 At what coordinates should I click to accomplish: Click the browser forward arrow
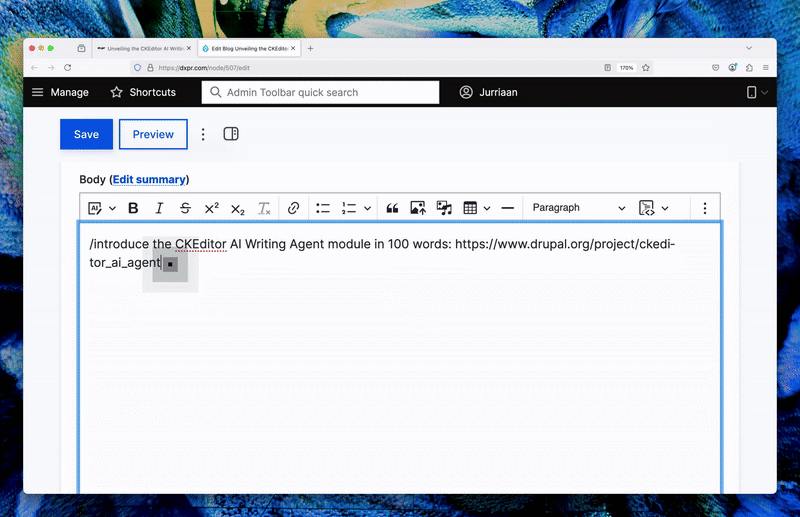pos(51,67)
